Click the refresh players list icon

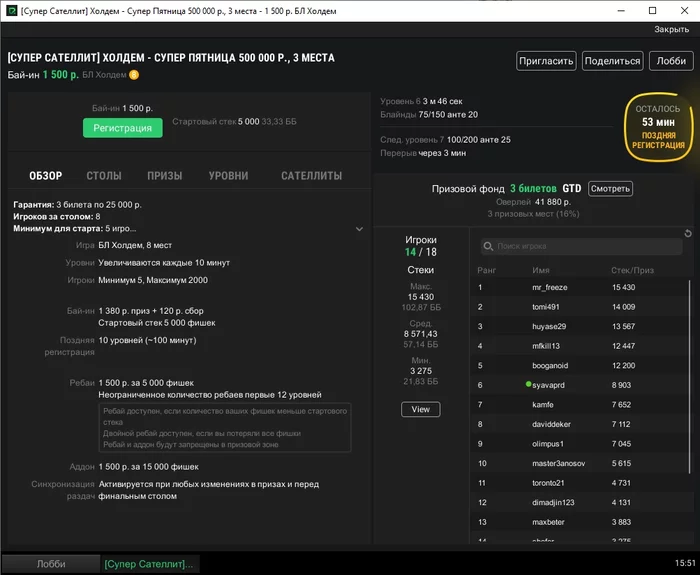(688, 233)
